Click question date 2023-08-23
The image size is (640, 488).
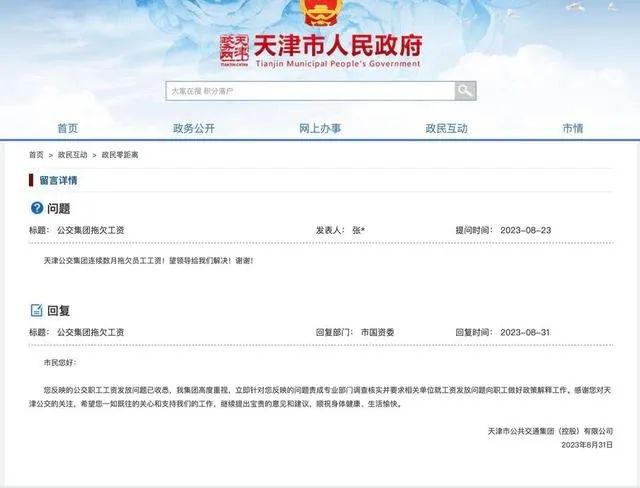coord(526,230)
